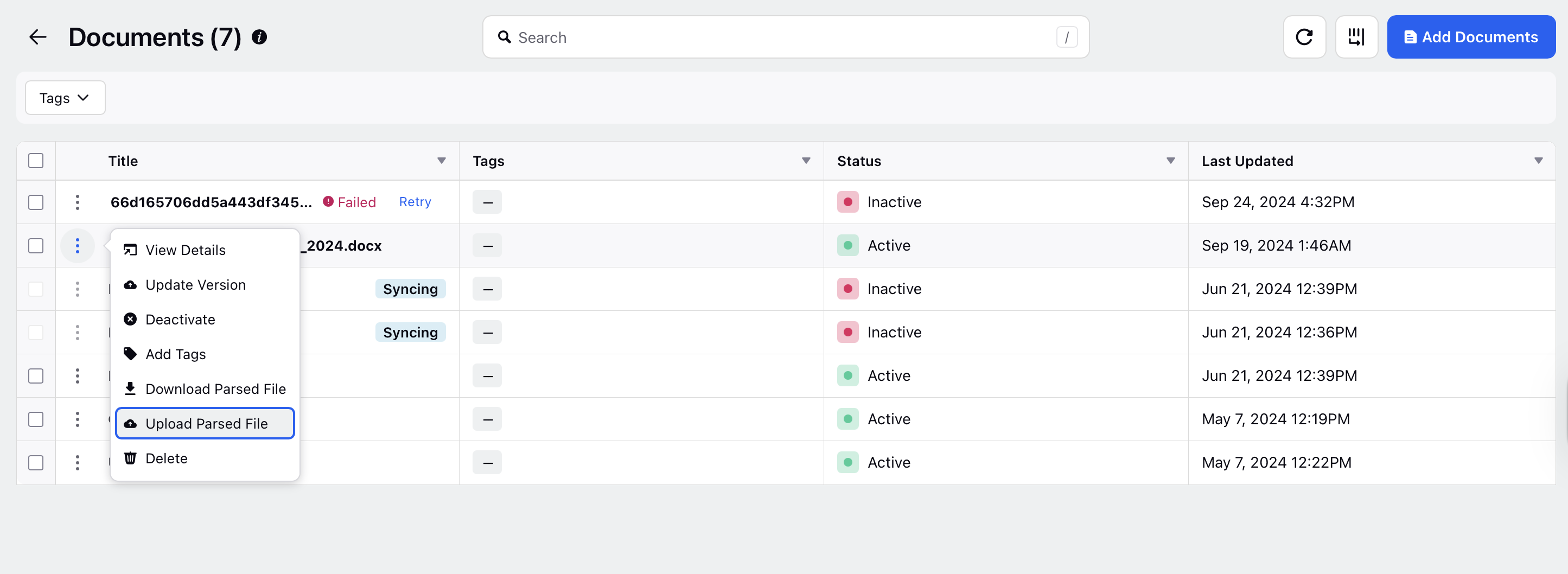Click the magnifier icon in search box
Screen dimensions: 1568x574
click(504, 37)
